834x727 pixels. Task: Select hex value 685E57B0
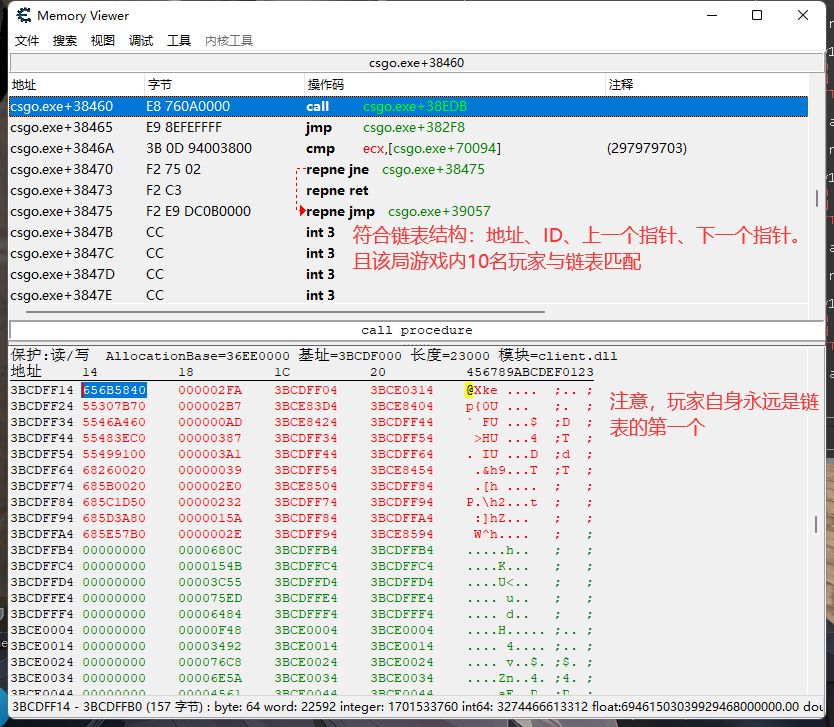click(x=114, y=534)
